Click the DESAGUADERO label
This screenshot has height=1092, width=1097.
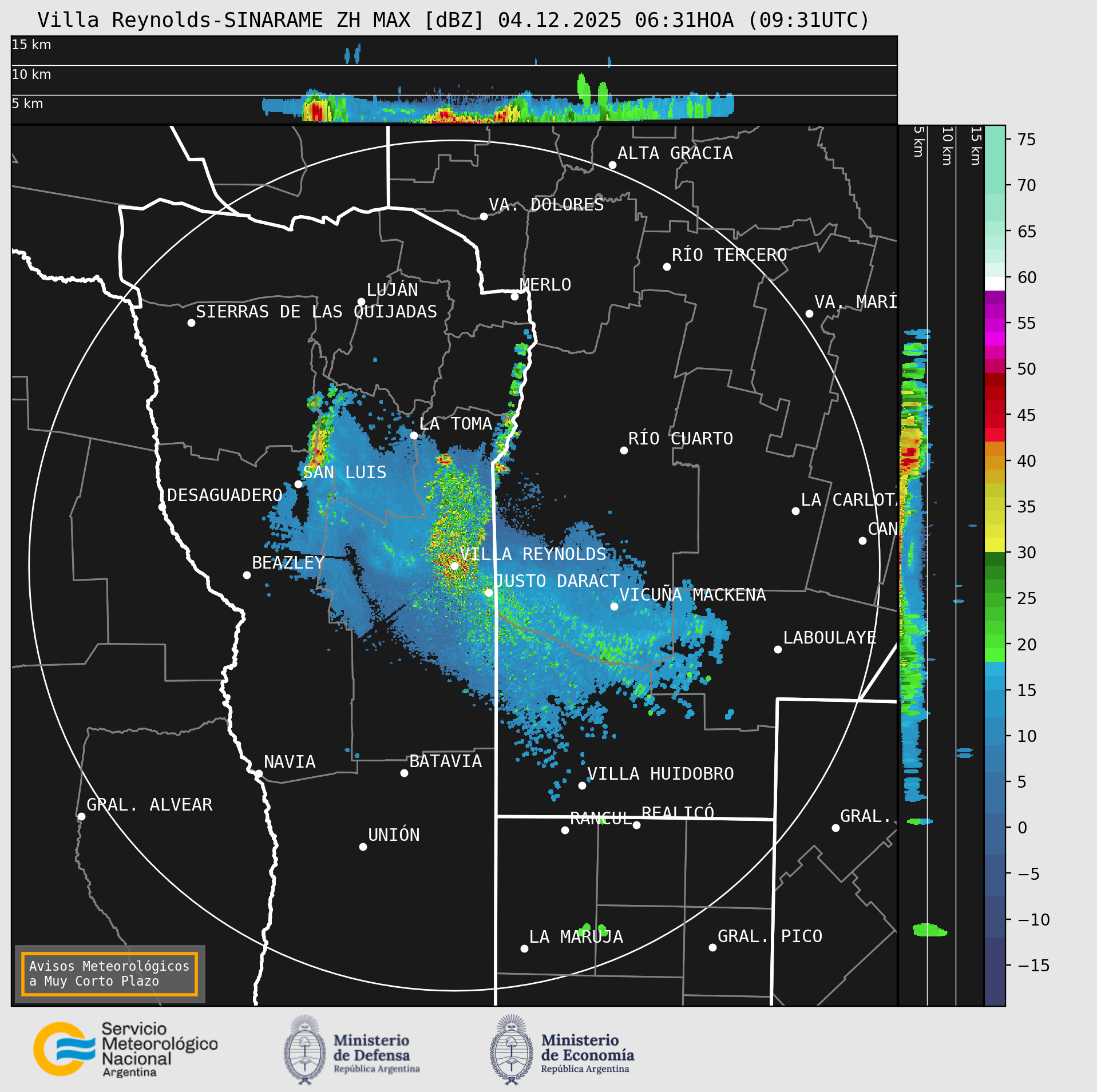(225, 495)
